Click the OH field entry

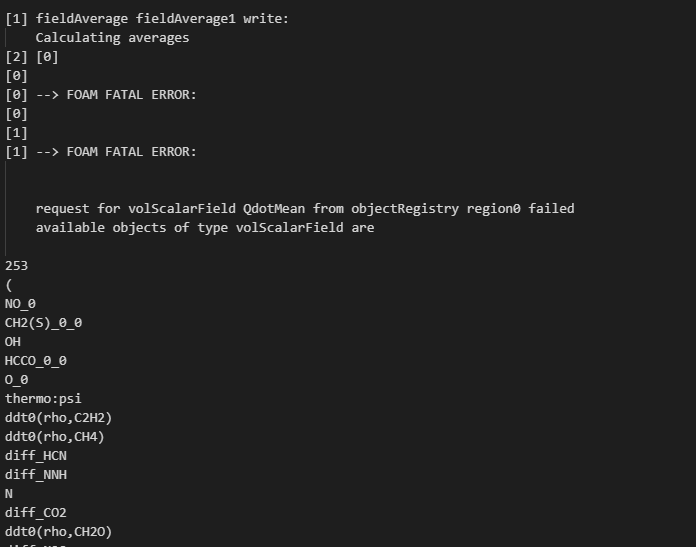coord(13,342)
